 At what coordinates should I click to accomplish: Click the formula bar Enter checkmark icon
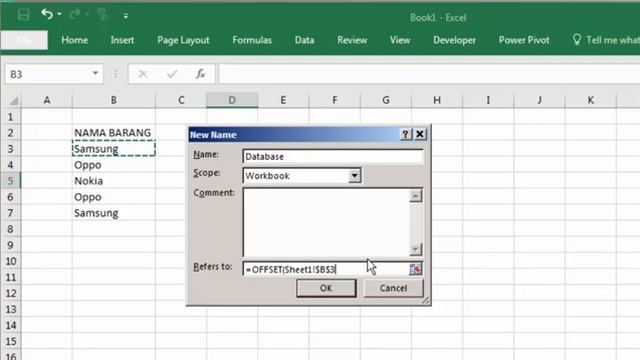172,74
